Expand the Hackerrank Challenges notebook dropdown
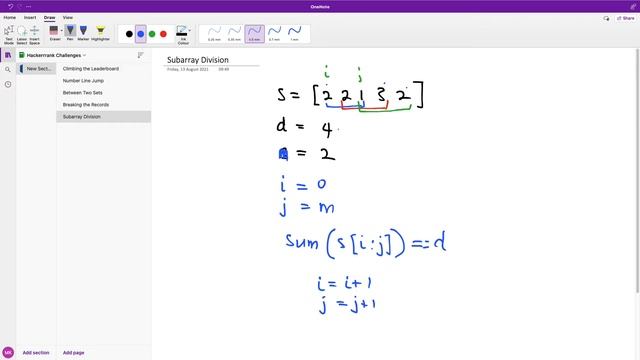 [x=84, y=55]
